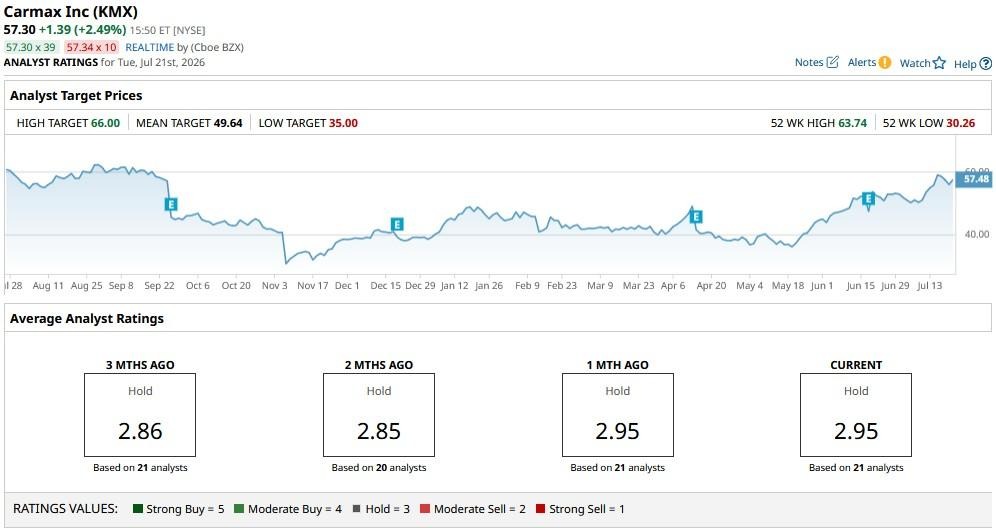Click the Jan 12 date axis label
Viewport: 996px width, 528px height.
454,285
